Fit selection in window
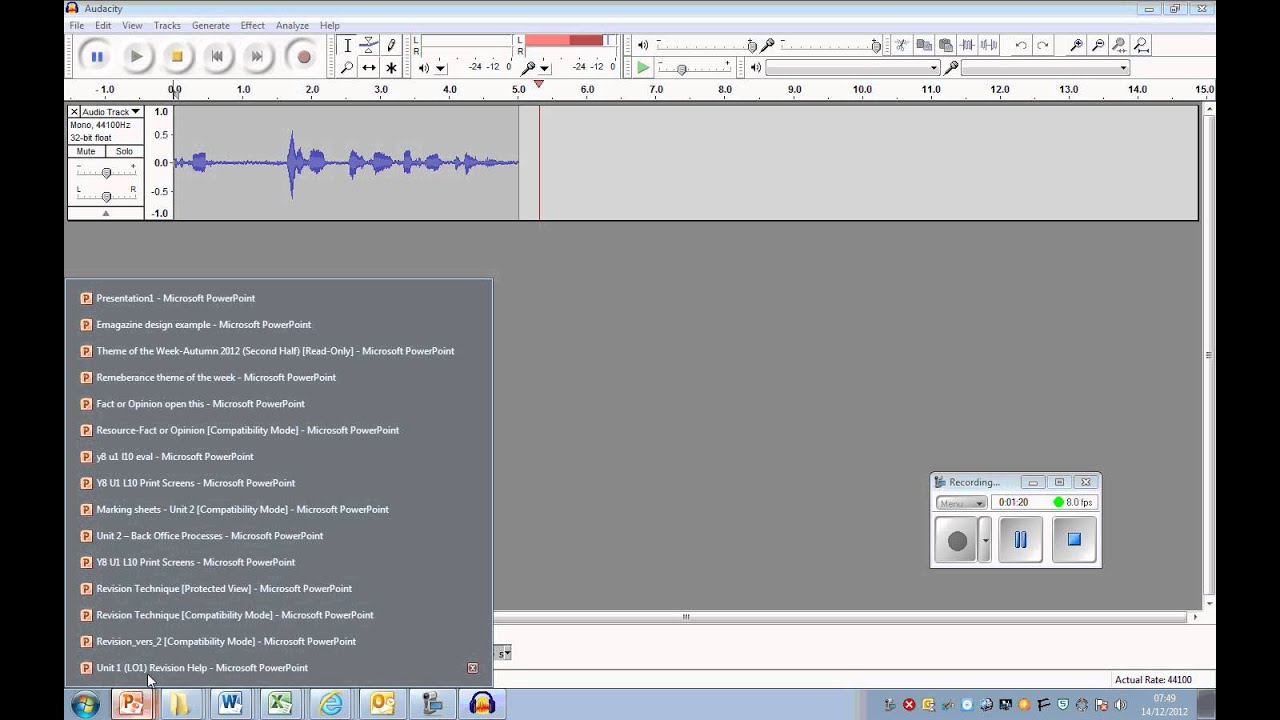 click(1120, 45)
